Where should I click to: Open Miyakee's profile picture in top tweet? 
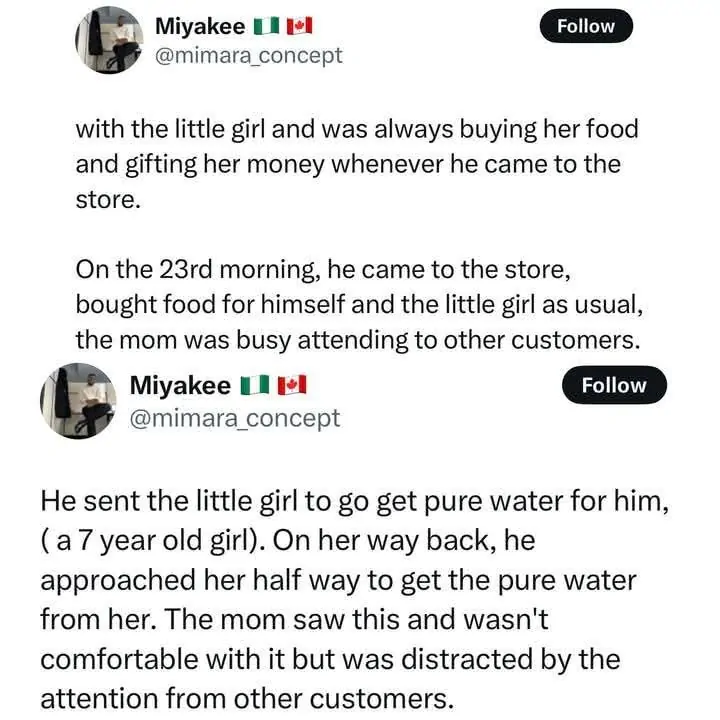(x=110, y=39)
